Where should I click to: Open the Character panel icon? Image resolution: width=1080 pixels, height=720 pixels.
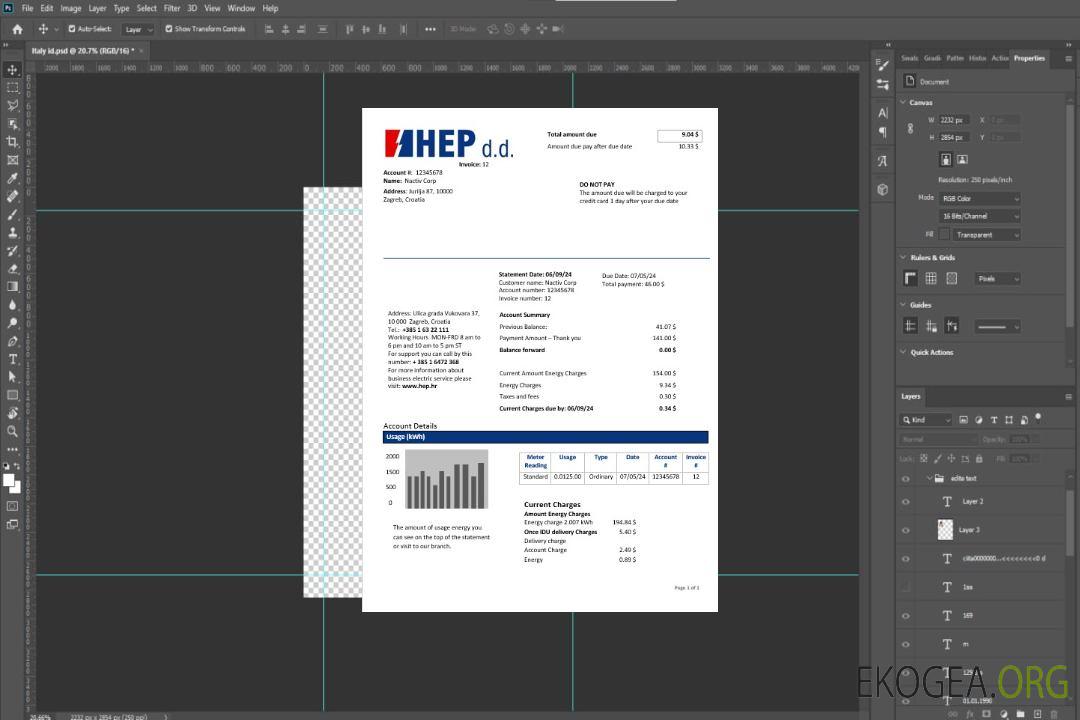click(882, 113)
